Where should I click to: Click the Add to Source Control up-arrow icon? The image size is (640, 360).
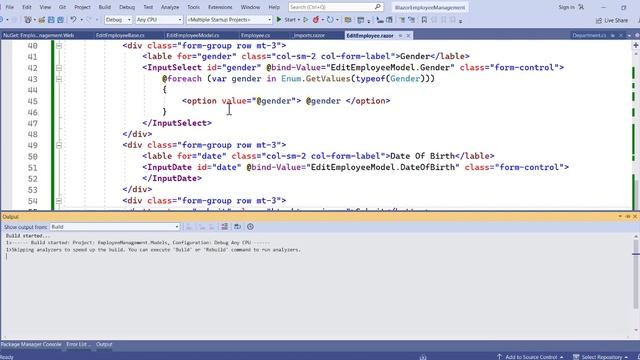(x=499, y=357)
